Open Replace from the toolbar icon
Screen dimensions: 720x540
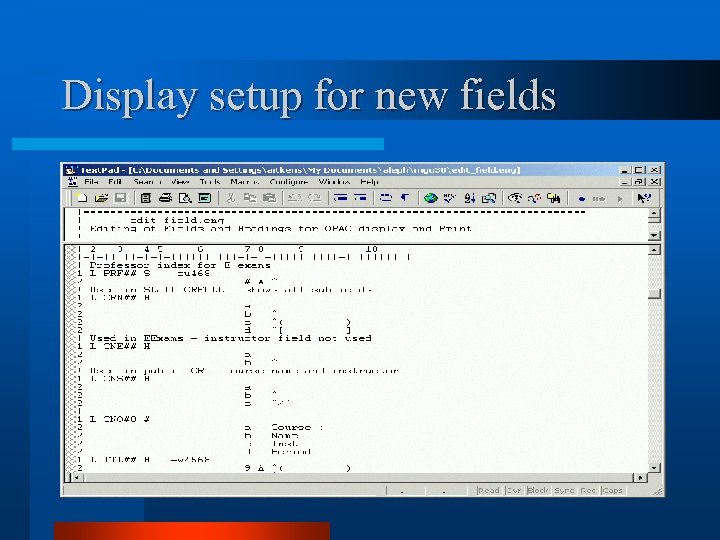click(534, 198)
